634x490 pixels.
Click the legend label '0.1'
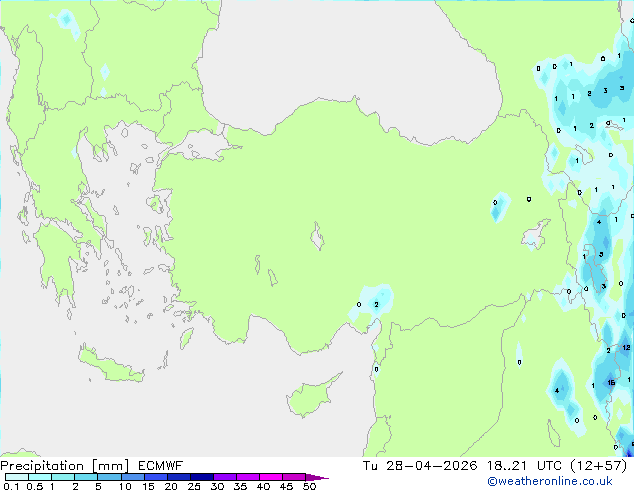click(x=11, y=486)
